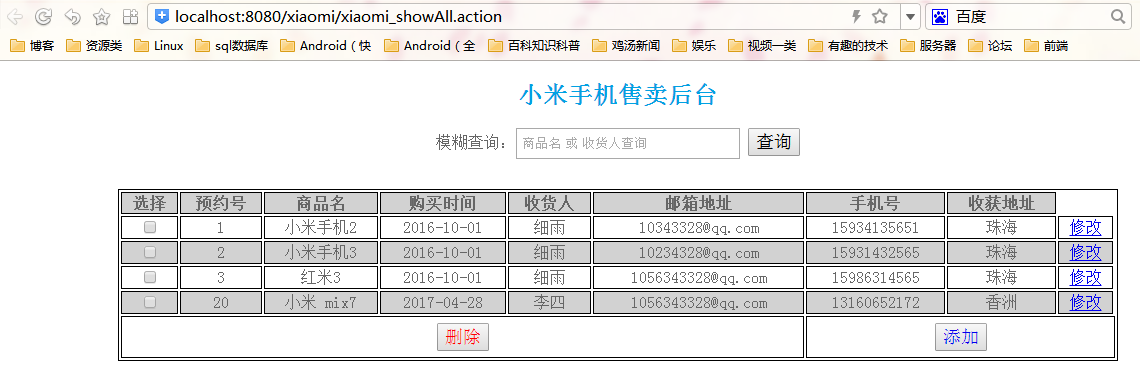The width and height of the screenshot is (1140, 373).
Task: Check the box for 小米手机3 row
Action: (x=150, y=252)
